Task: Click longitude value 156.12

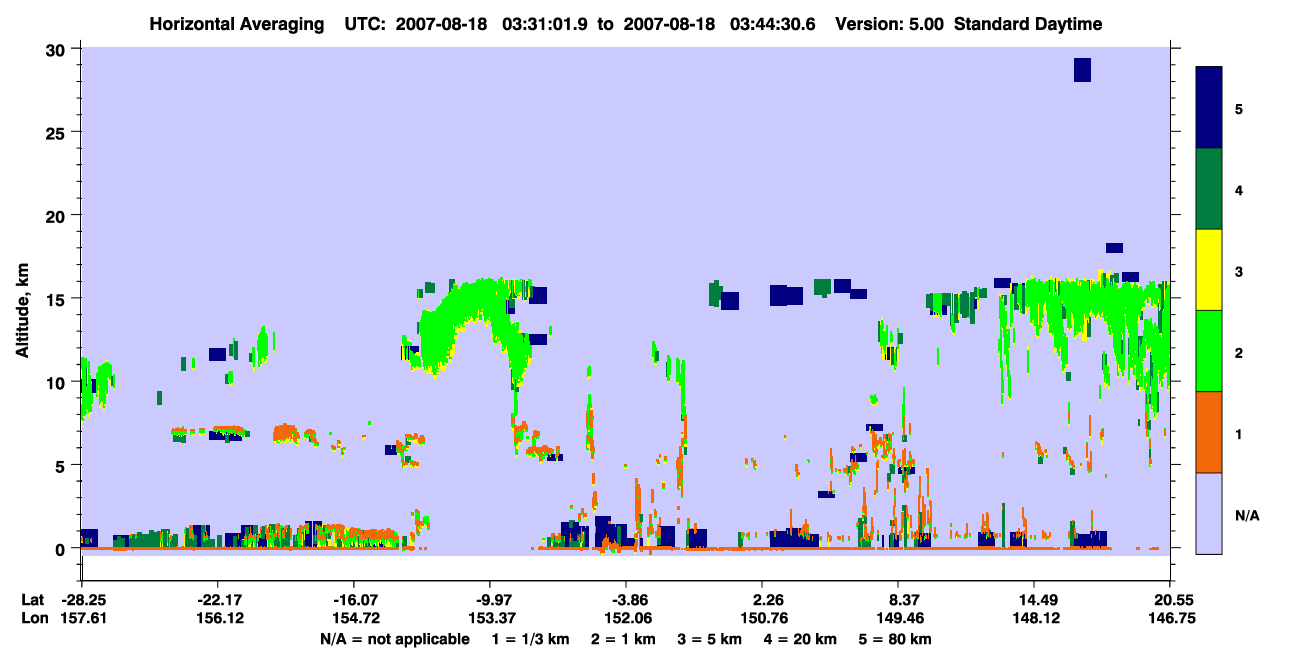Action: 218,619
